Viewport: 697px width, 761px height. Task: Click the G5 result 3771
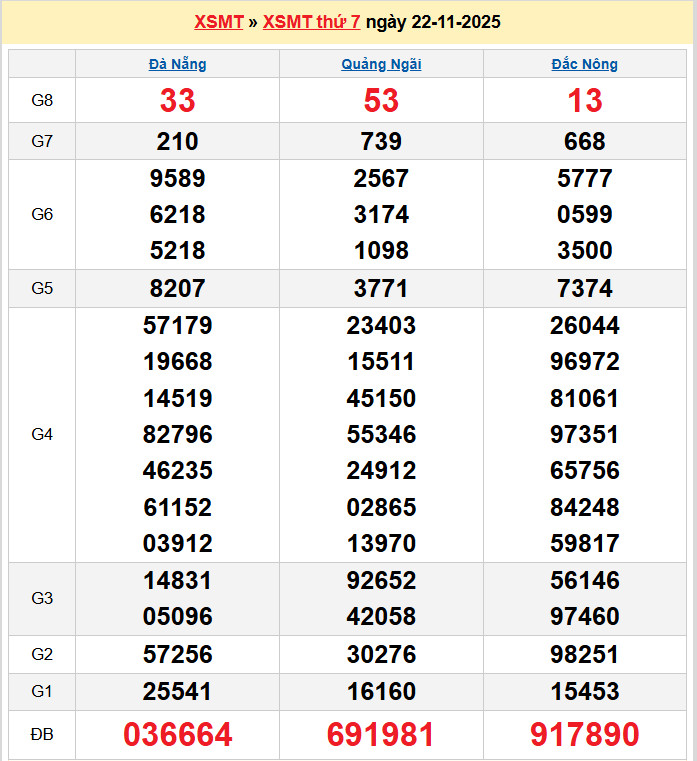tap(381, 289)
